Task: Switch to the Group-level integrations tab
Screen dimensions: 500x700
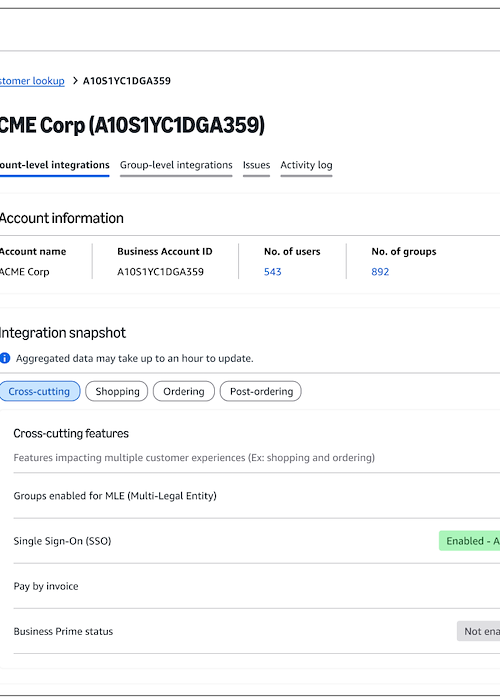Action: pos(176,165)
